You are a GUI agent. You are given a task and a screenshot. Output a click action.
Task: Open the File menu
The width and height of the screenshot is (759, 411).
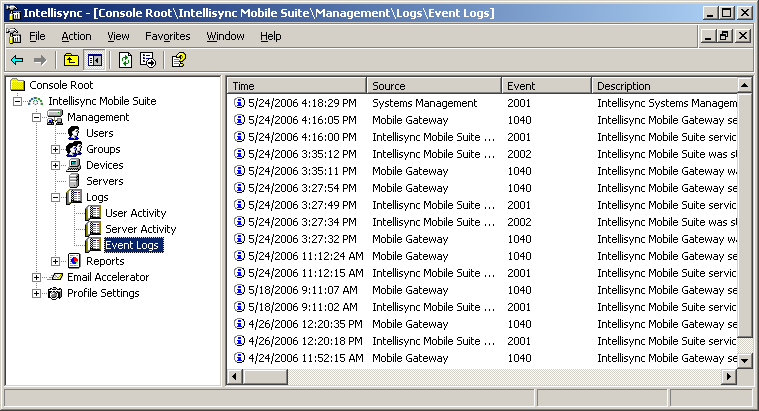(x=37, y=36)
